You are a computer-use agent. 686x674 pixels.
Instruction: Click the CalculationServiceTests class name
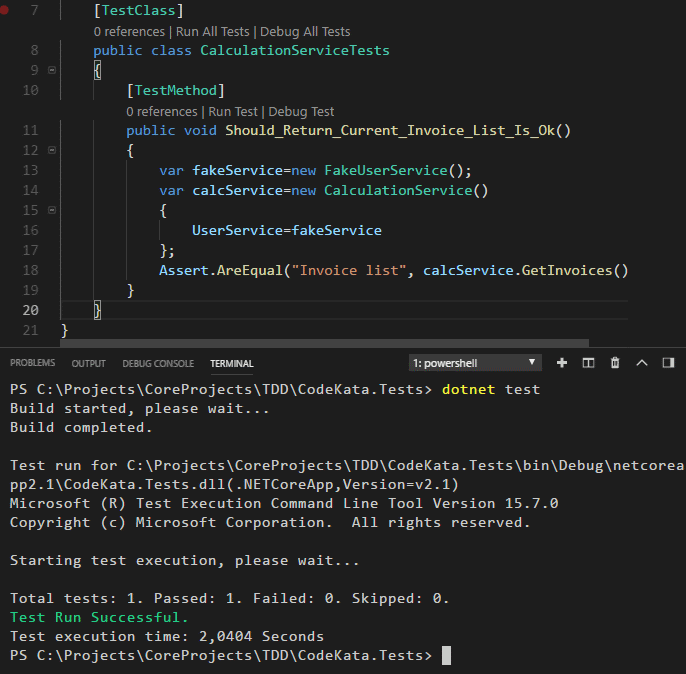(x=295, y=50)
